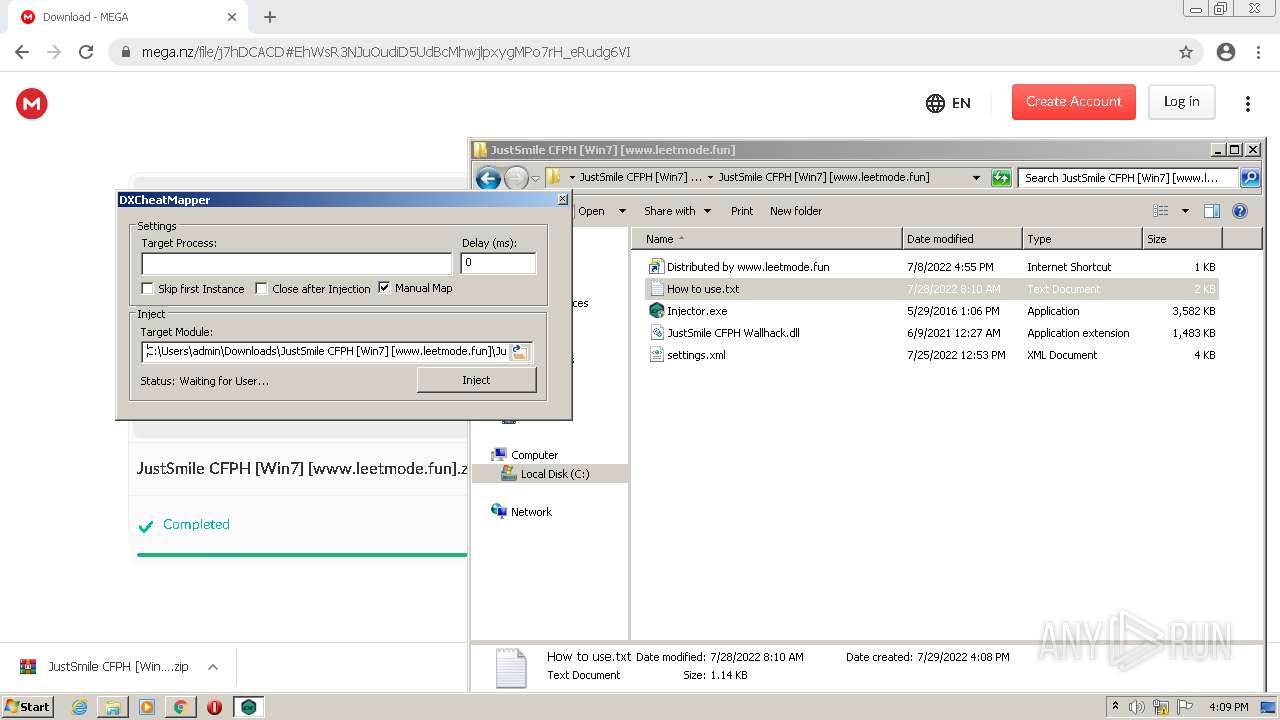Open Chrome three-dot menu beside the profile avatar
Screen dimensions: 1280x720
1258,52
